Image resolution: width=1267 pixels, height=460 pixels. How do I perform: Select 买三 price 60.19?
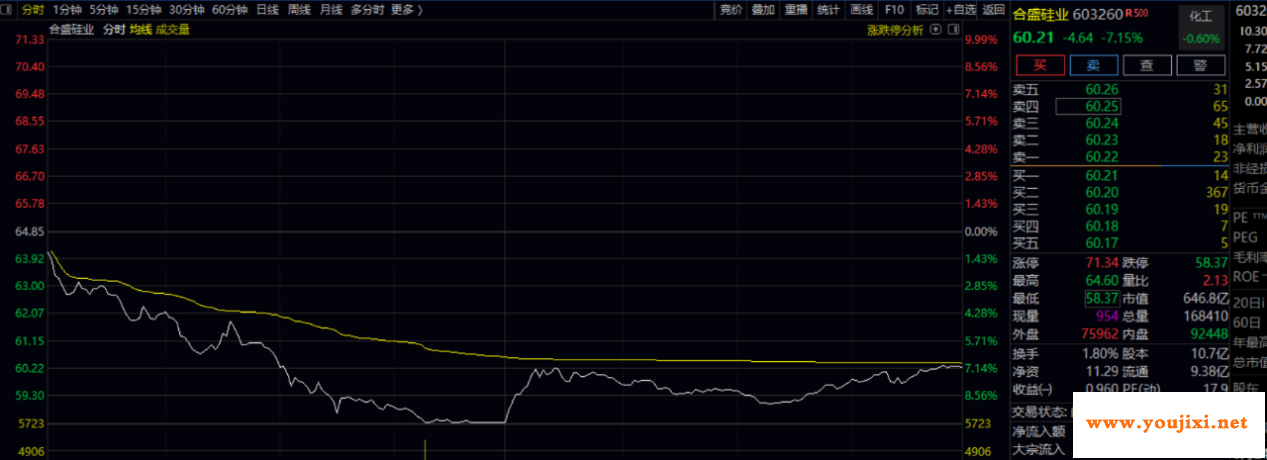[1102, 209]
